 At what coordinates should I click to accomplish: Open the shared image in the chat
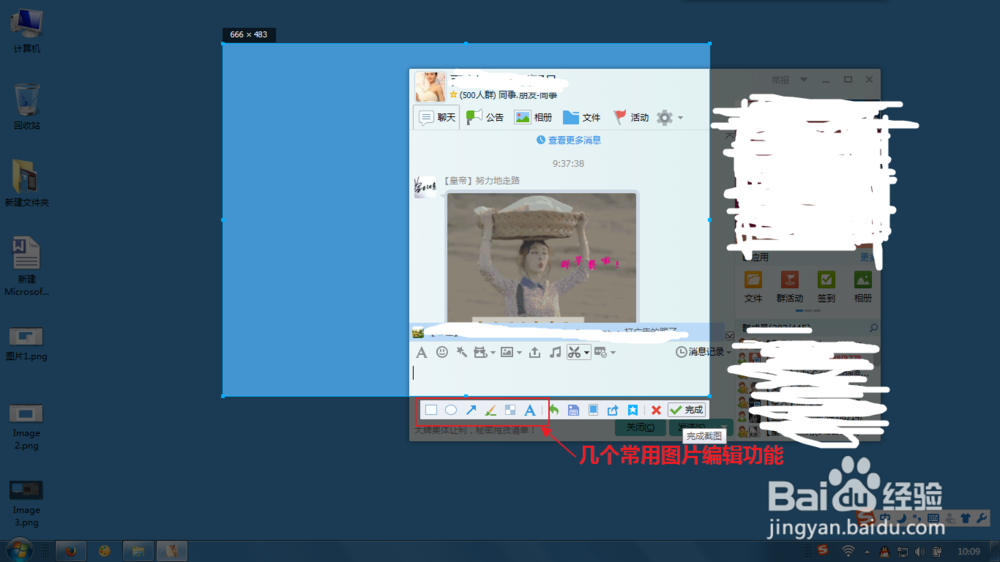click(541, 257)
